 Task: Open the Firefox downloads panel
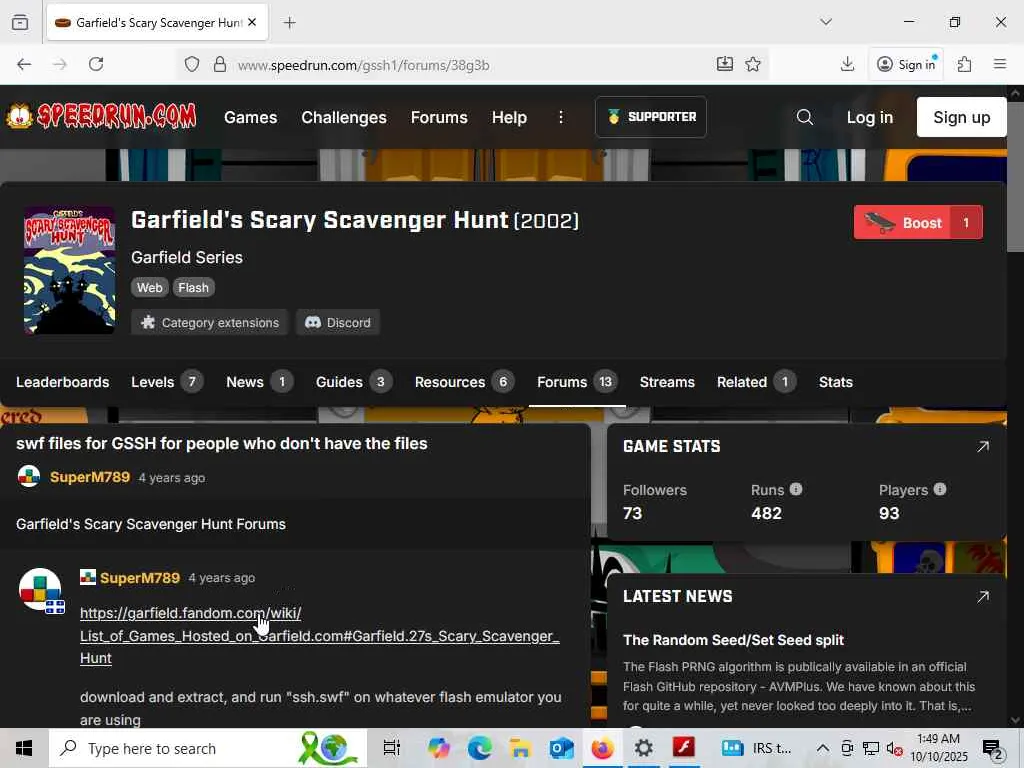point(847,63)
